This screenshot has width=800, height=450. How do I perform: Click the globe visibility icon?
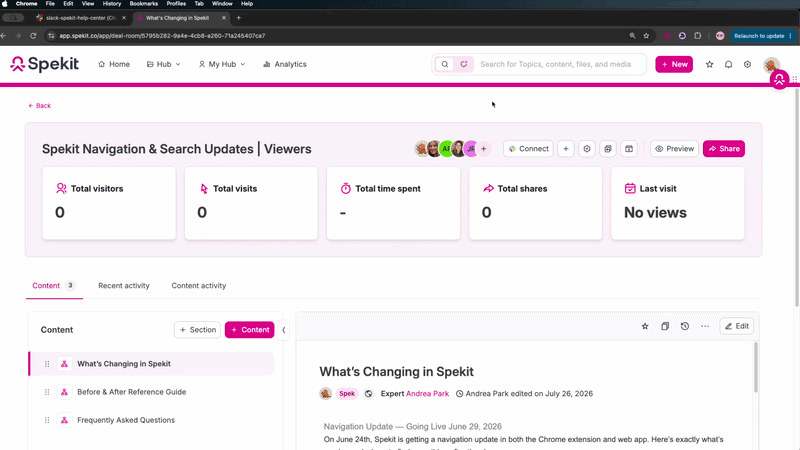368,393
